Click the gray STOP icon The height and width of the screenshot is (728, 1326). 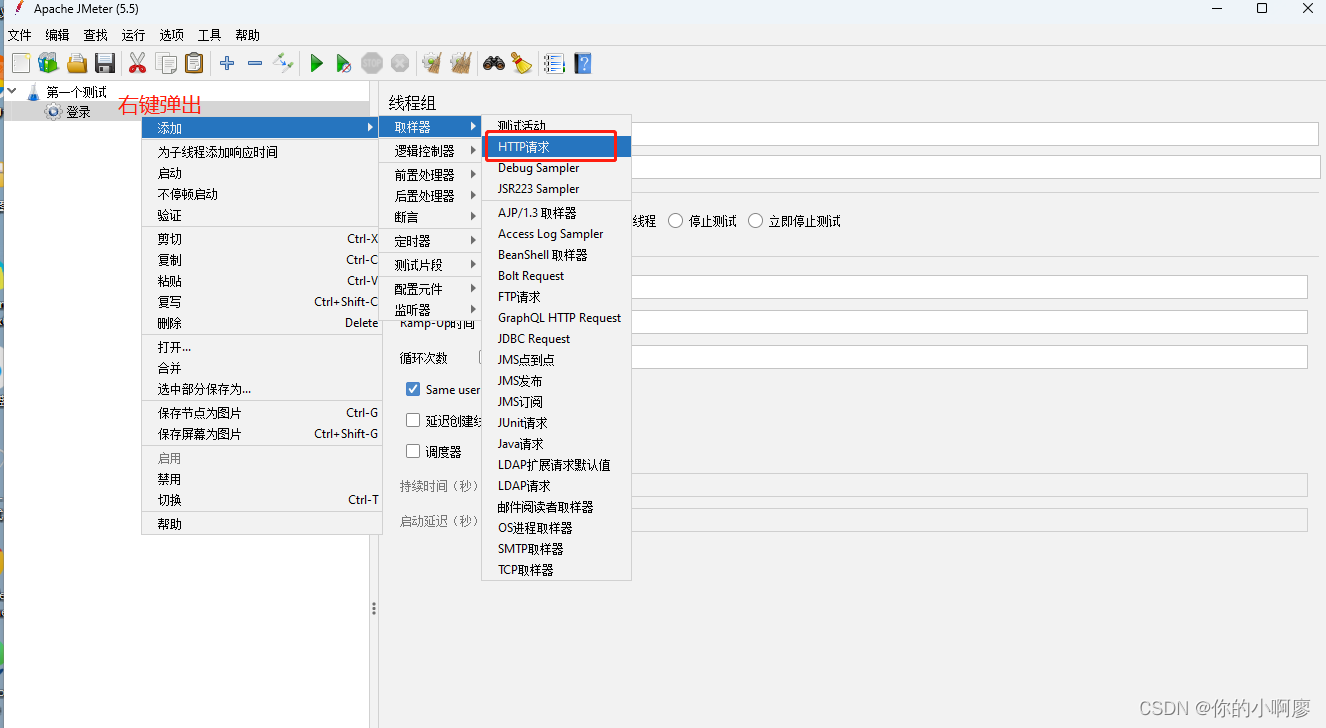pos(372,63)
